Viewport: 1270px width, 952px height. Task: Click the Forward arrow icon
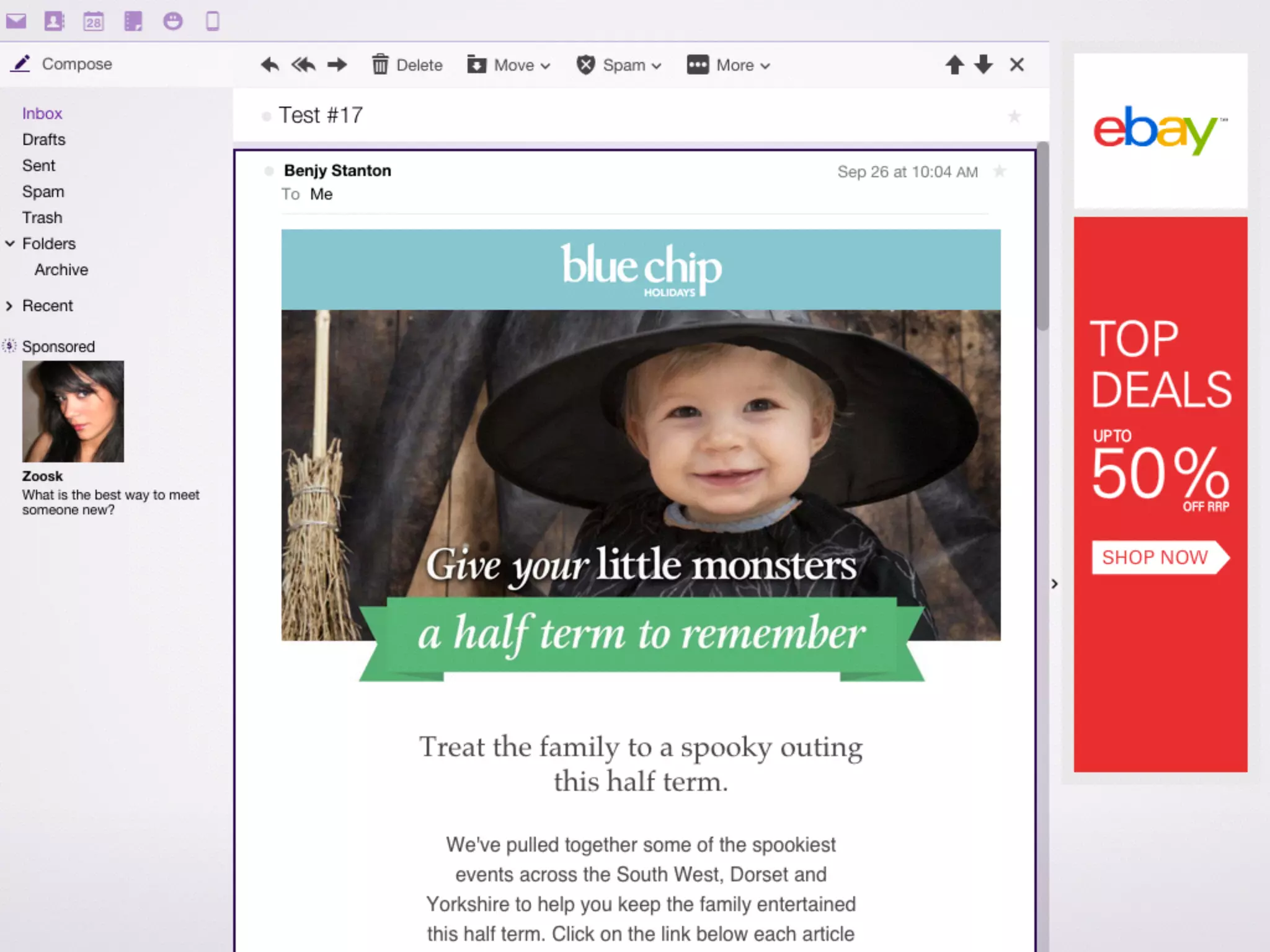337,64
